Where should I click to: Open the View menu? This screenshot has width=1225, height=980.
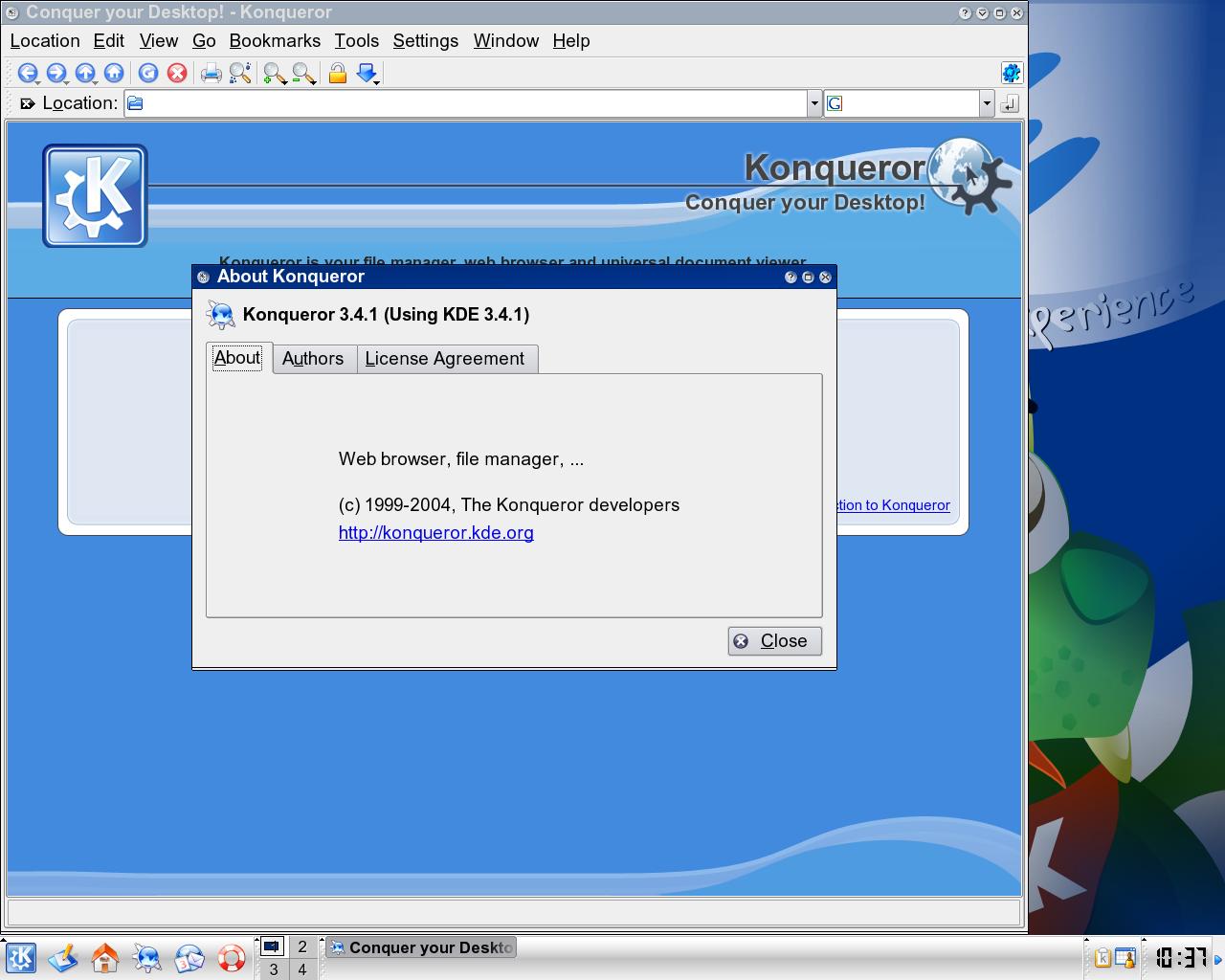(x=159, y=41)
